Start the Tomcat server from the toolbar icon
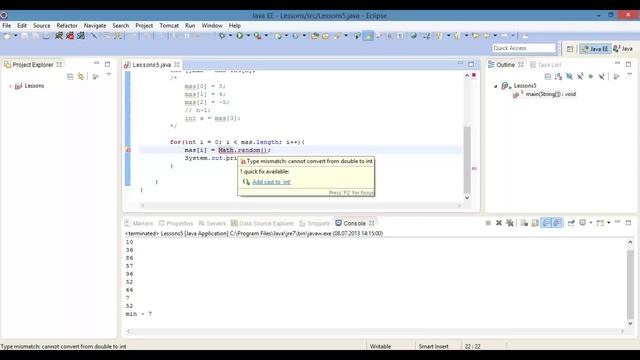This screenshot has height=360, width=640. point(59,36)
